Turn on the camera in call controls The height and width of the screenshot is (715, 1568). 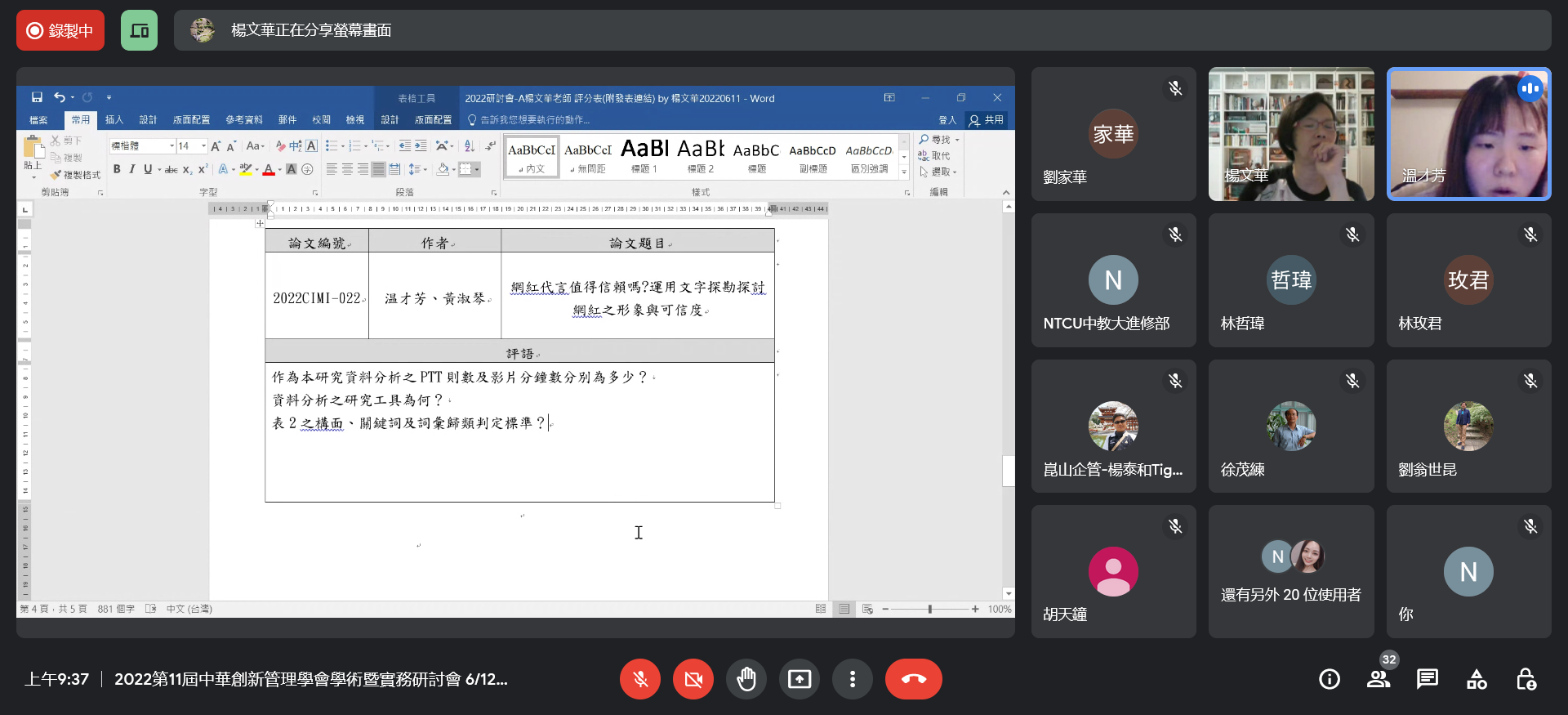pos(693,679)
